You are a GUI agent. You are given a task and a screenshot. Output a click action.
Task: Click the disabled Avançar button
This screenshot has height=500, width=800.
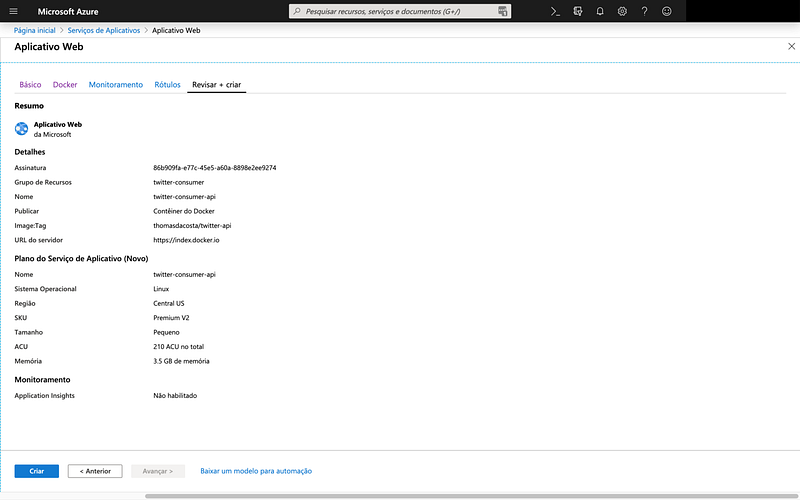pos(158,471)
